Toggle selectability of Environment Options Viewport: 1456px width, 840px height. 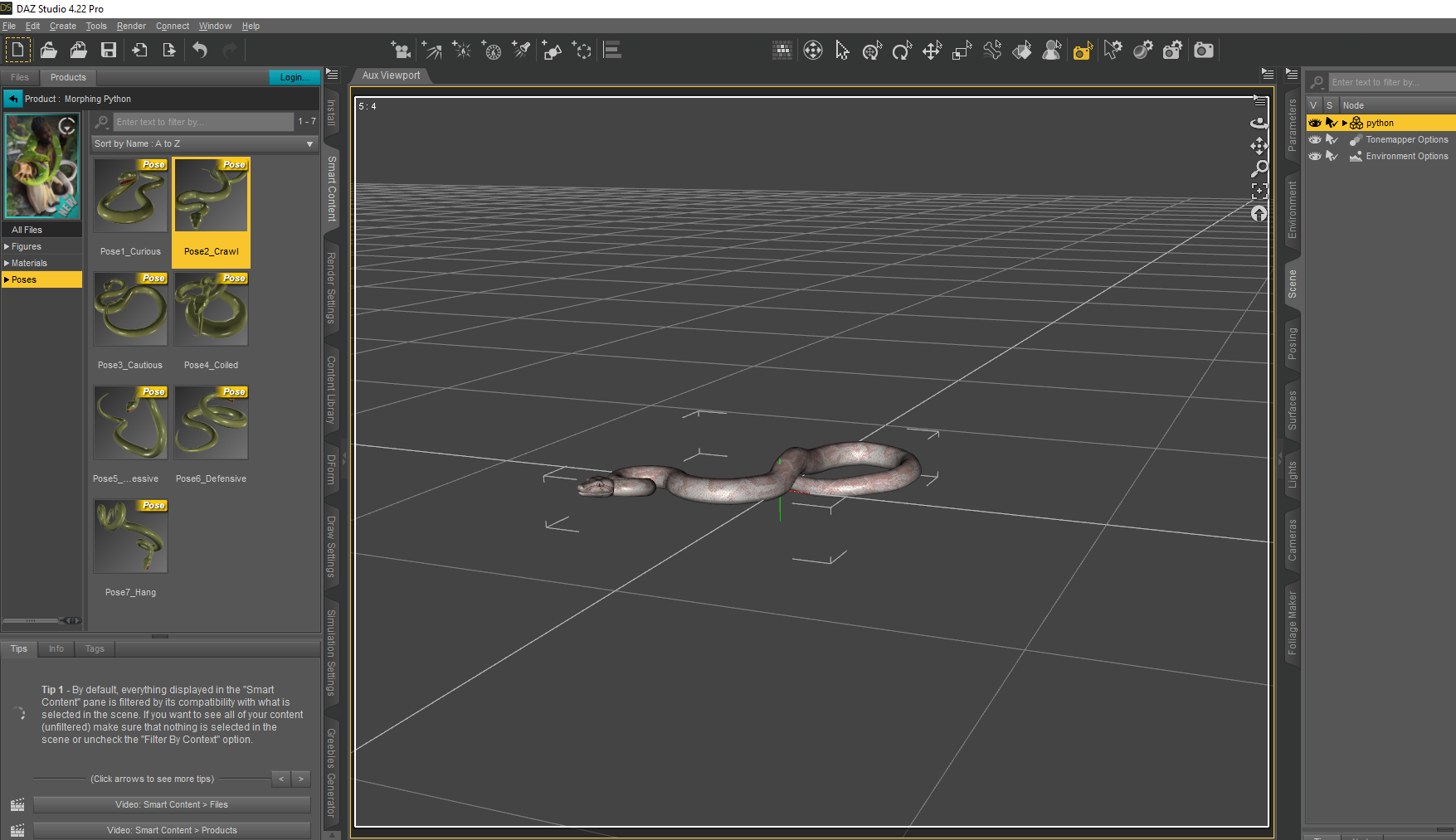coord(1332,156)
